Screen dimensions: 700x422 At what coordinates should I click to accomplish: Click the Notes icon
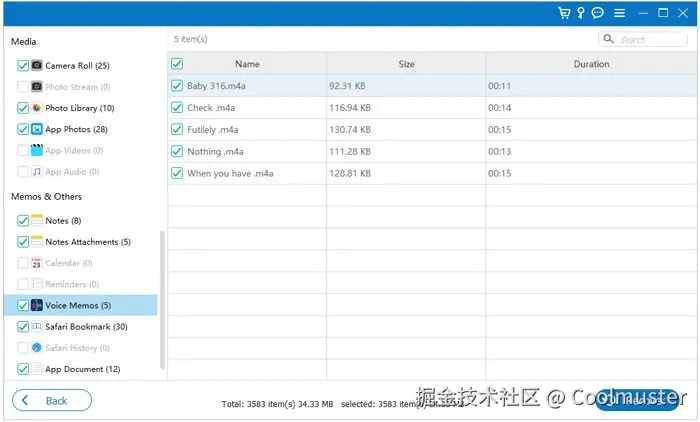coord(37,220)
